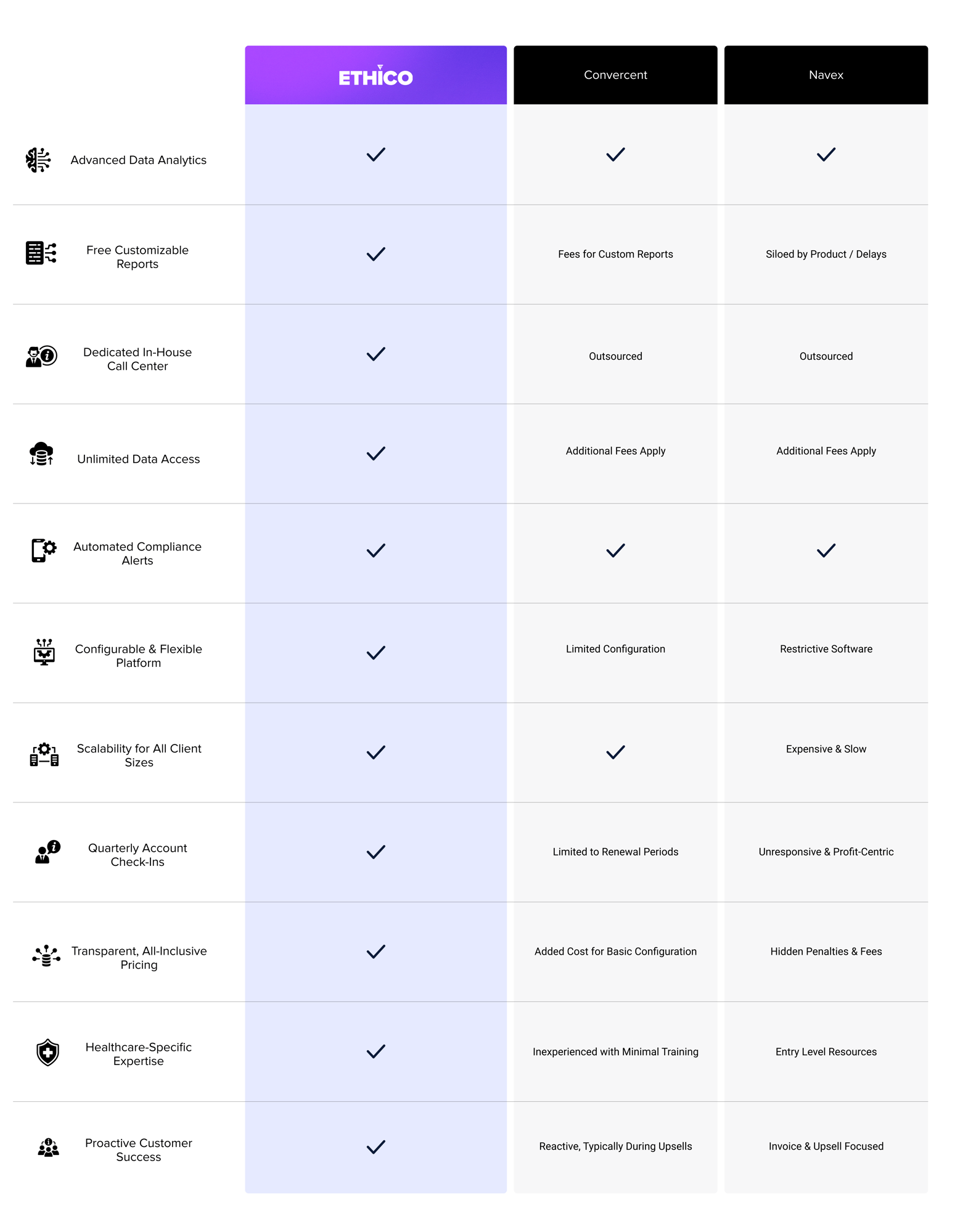
Task: Click the Proactive Customer Success people icon
Action: pos(48,1148)
